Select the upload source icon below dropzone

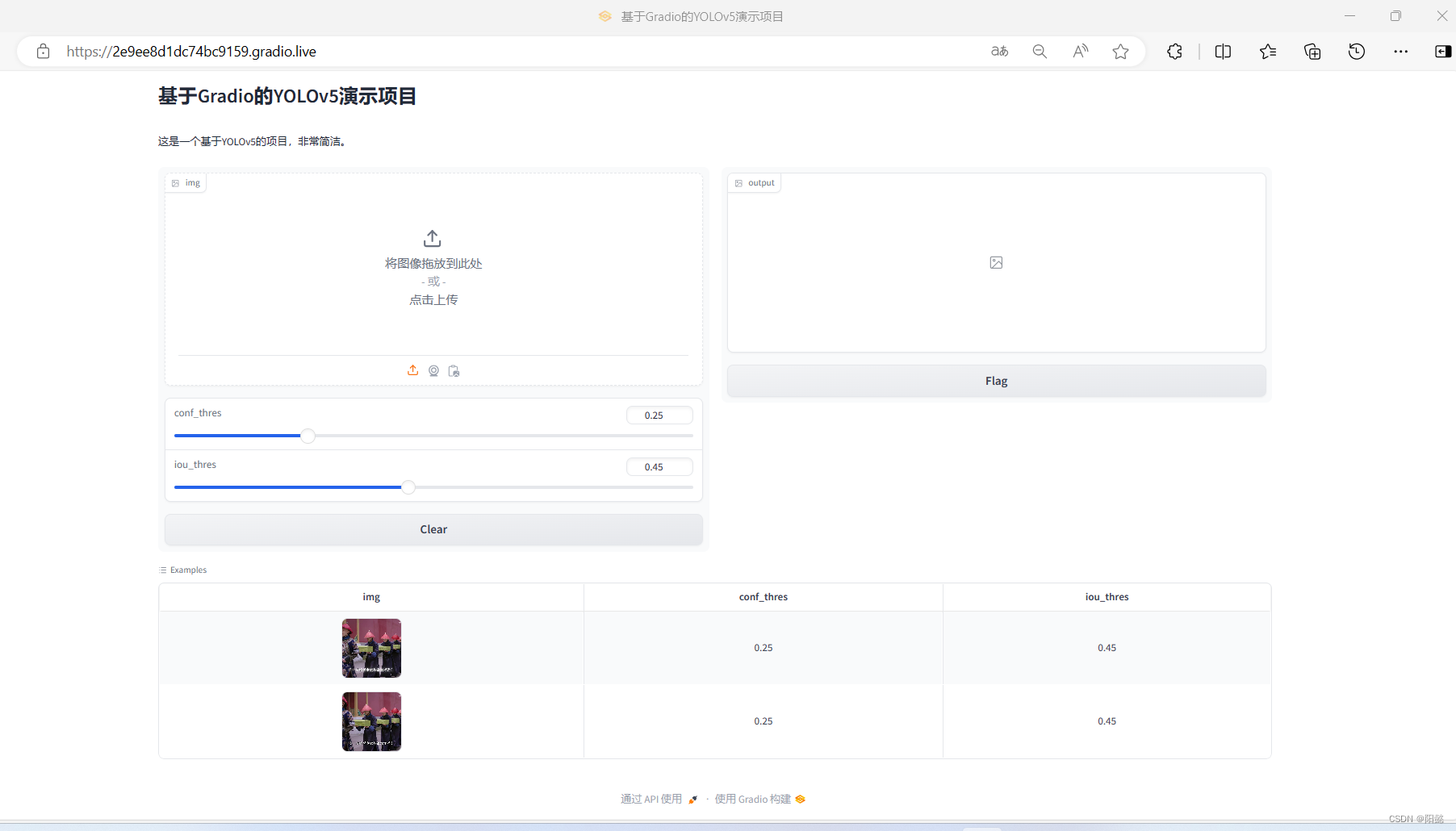coord(412,370)
